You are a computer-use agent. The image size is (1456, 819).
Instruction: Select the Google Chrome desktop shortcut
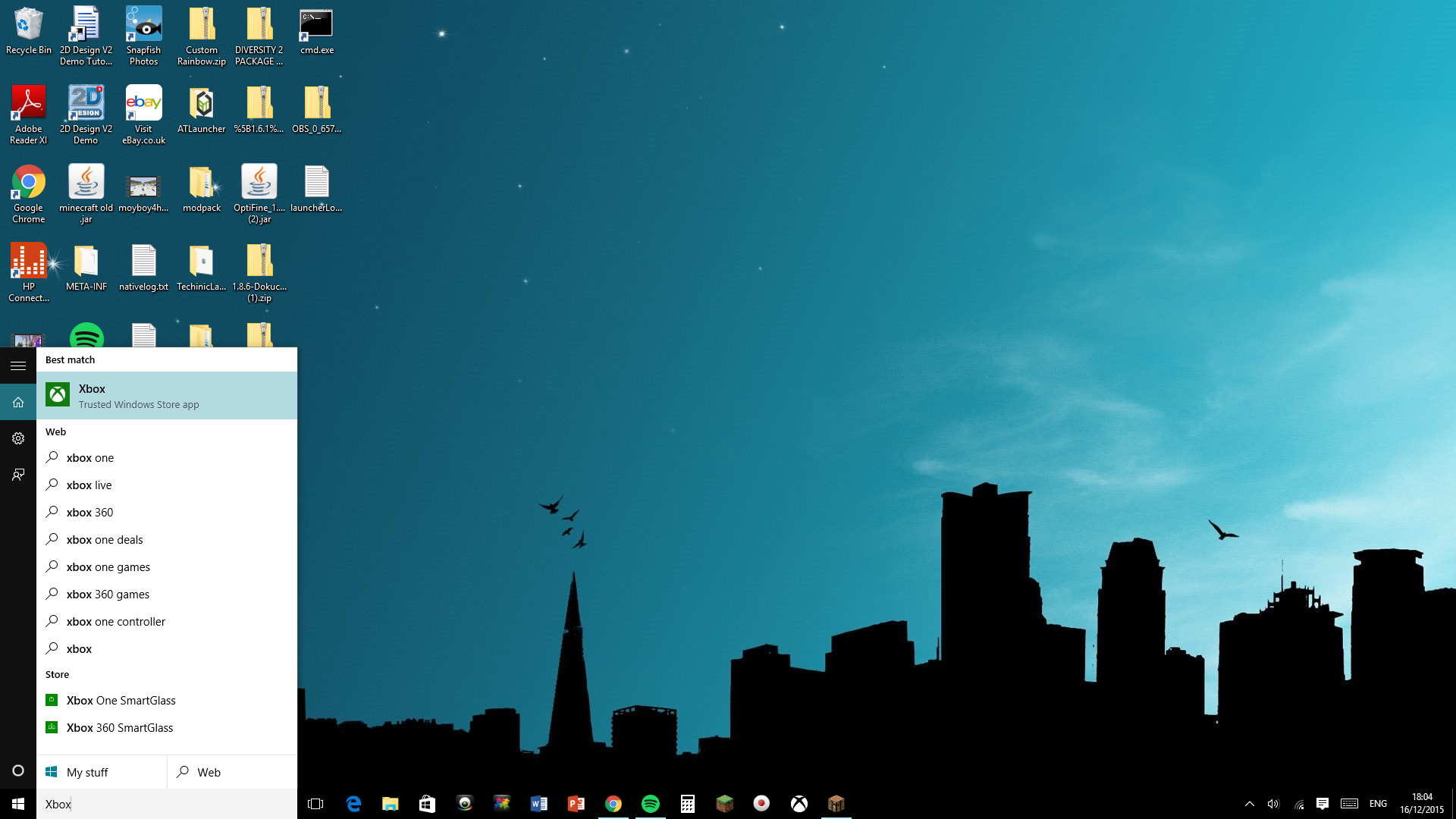click(x=29, y=194)
